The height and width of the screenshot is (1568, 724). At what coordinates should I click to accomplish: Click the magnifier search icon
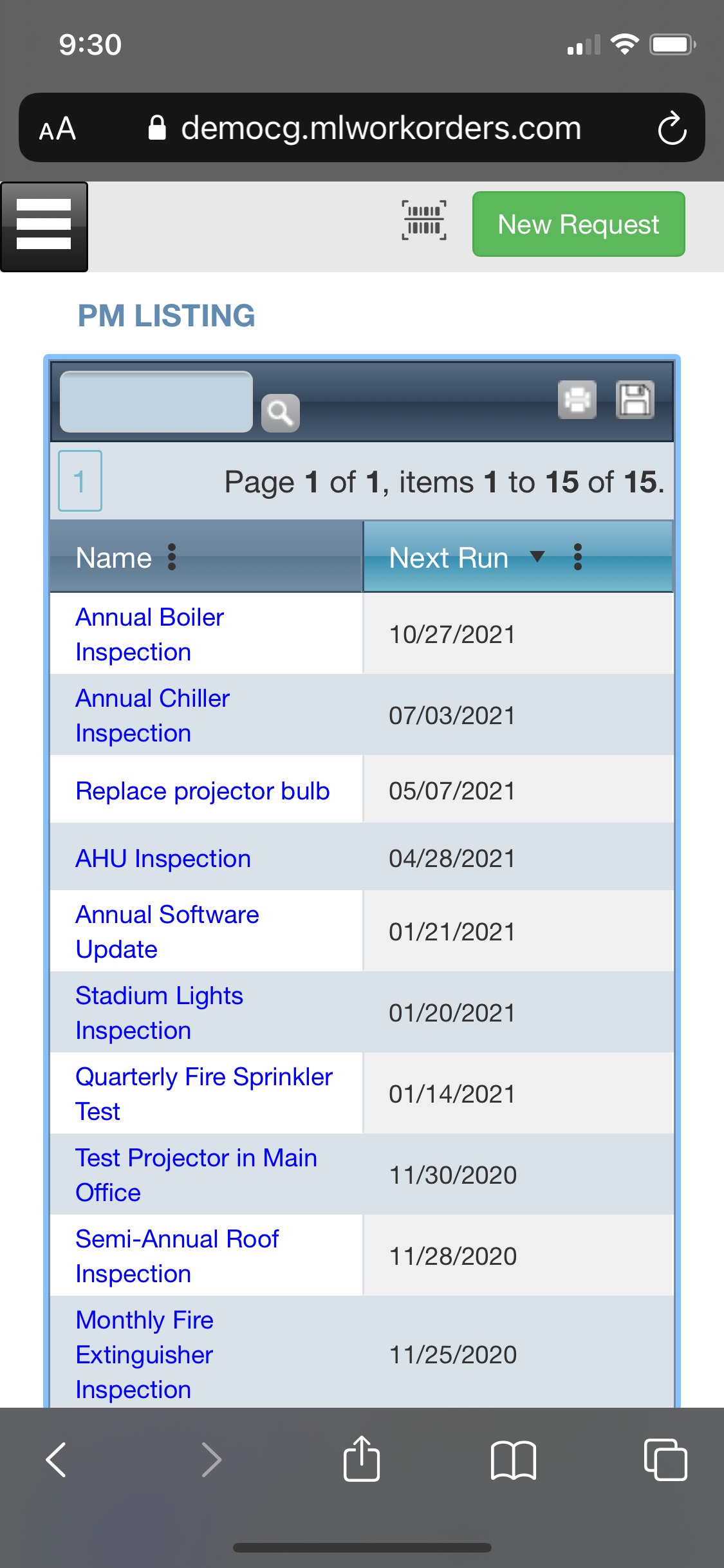point(281,413)
